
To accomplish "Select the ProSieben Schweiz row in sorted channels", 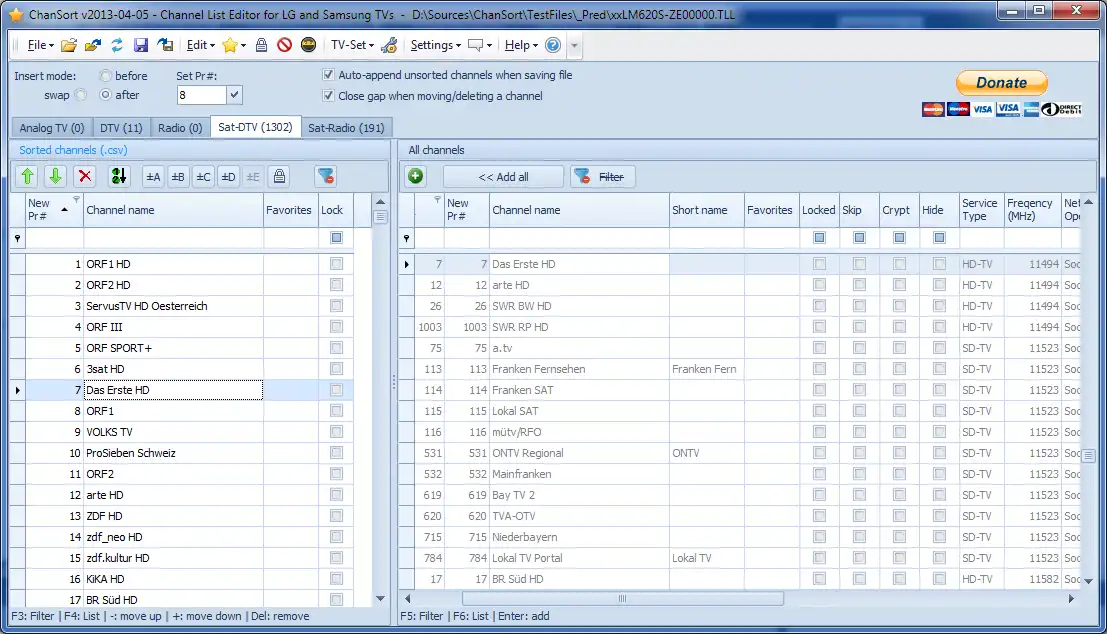I will pyautogui.click(x=182, y=453).
